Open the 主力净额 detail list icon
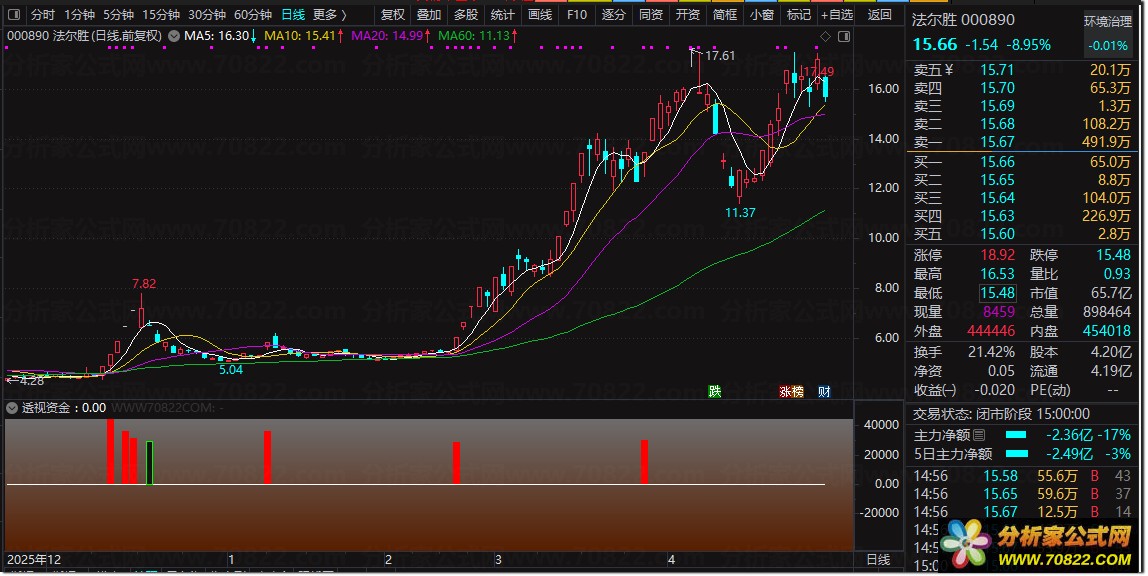Image resolution: width=1148 pixels, height=576 pixels. point(979,435)
